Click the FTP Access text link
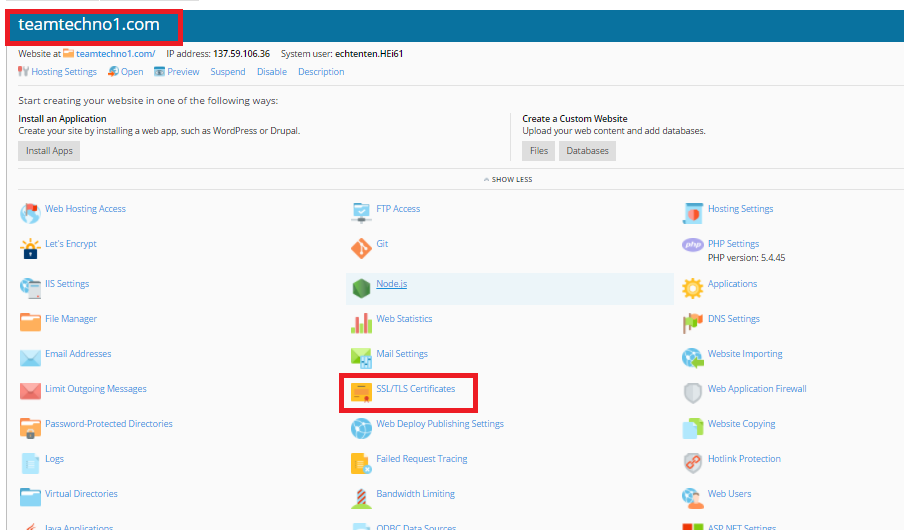Image resolution: width=904 pixels, height=530 pixels. [398, 209]
